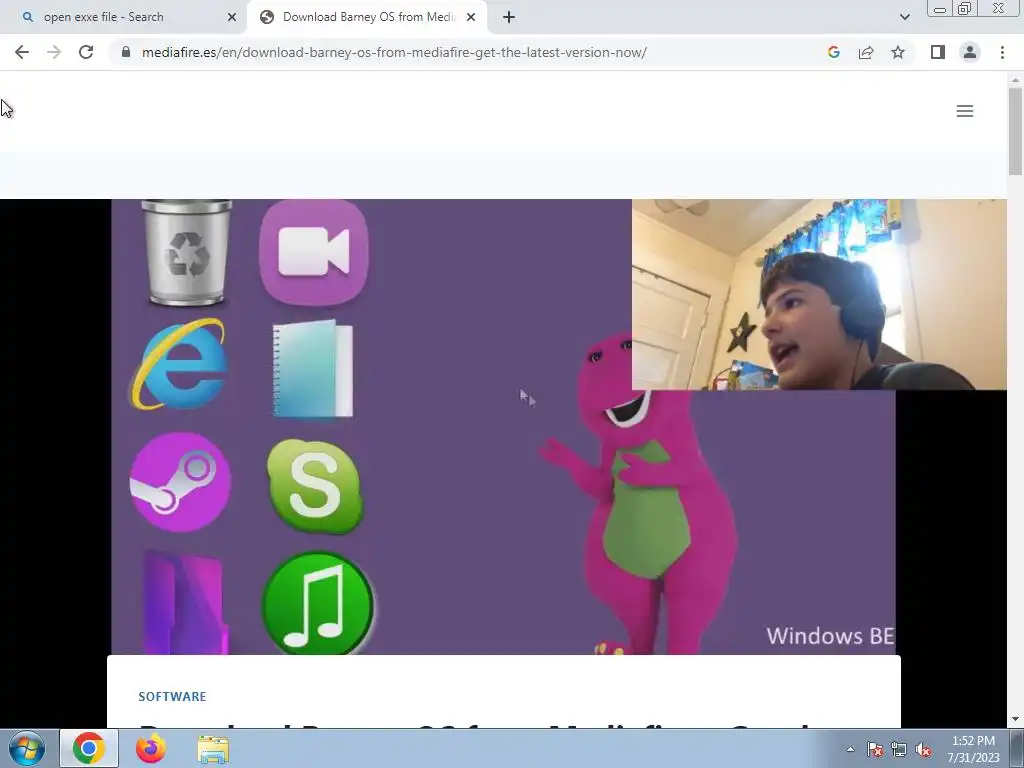Click the Barney OS desktop image
Screen dimensions: 1024x768
point(503,426)
